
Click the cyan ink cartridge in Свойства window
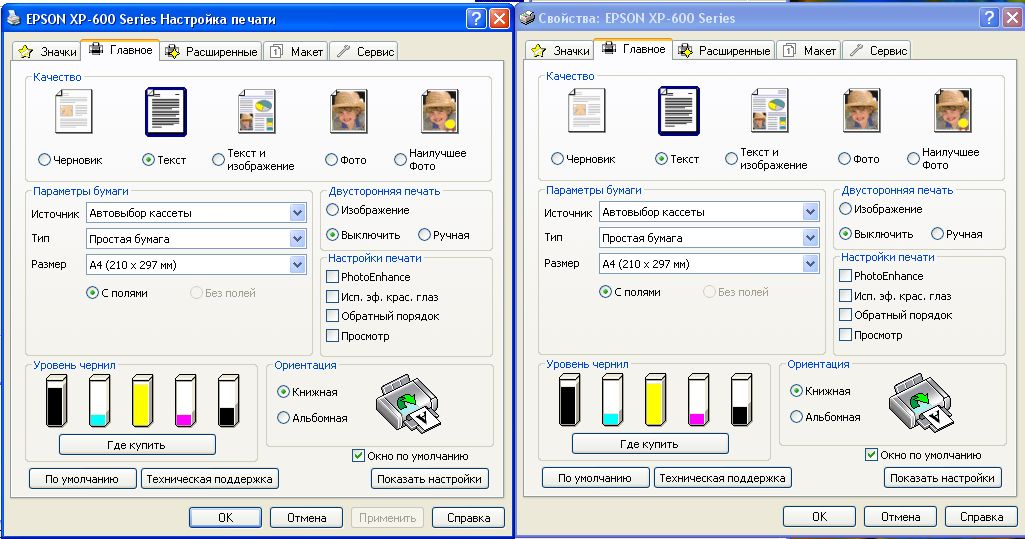coord(613,399)
